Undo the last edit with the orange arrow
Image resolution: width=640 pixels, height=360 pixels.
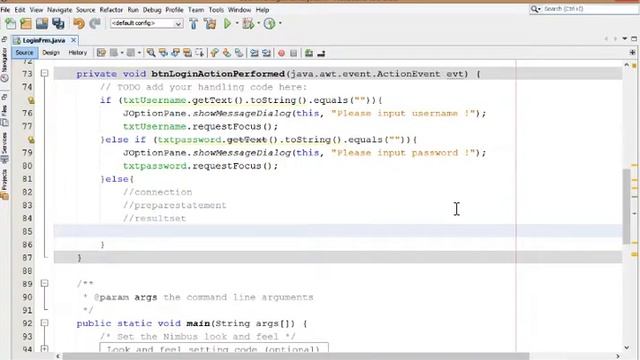pyautogui.click(x=79, y=24)
